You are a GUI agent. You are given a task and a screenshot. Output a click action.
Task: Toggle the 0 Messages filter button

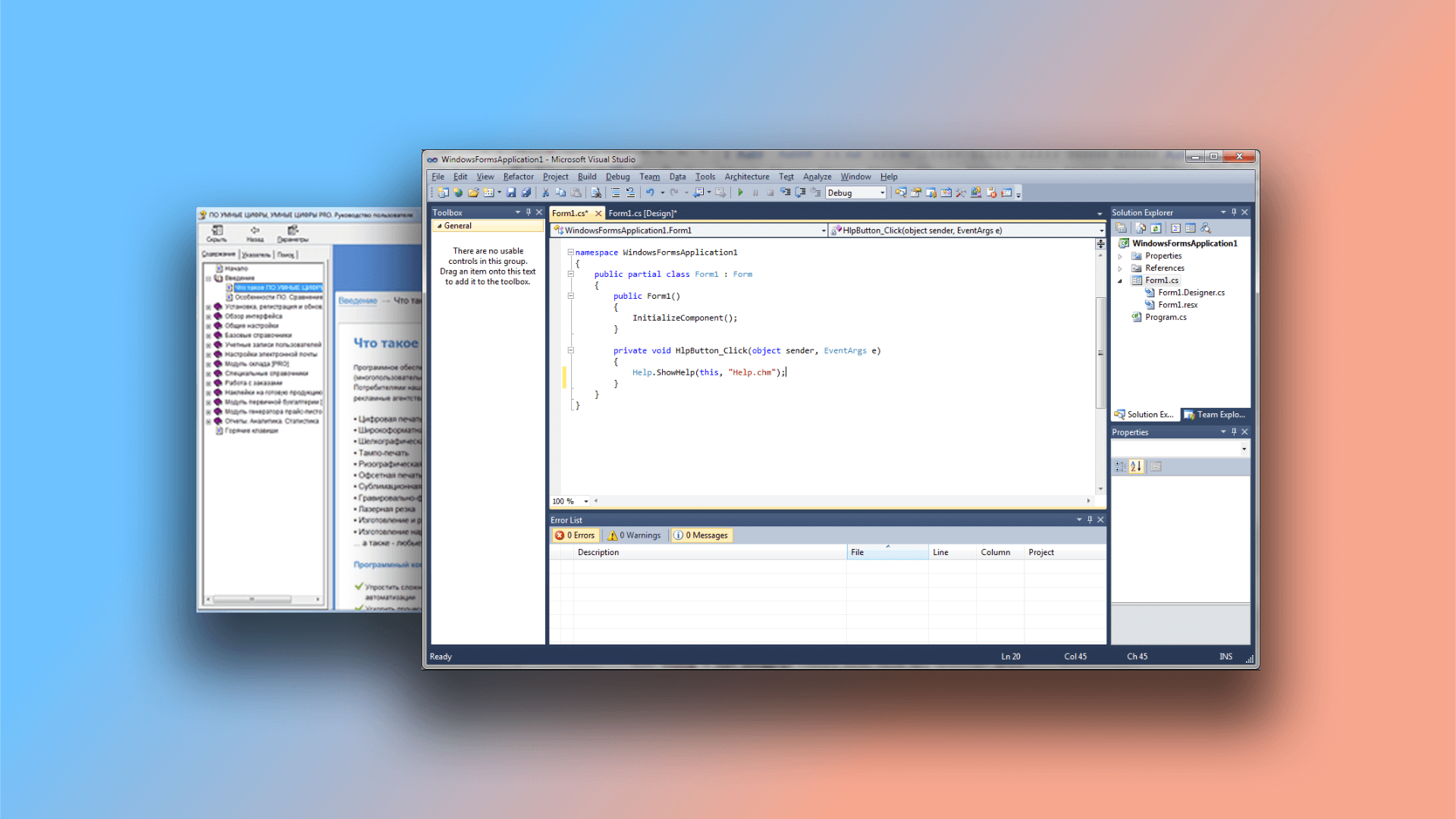tap(701, 535)
